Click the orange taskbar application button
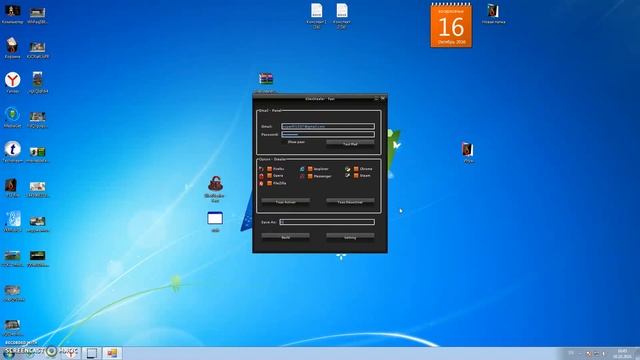Image resolution: width=640 pixels, height=360 pixels. click(x=112, y=353)
